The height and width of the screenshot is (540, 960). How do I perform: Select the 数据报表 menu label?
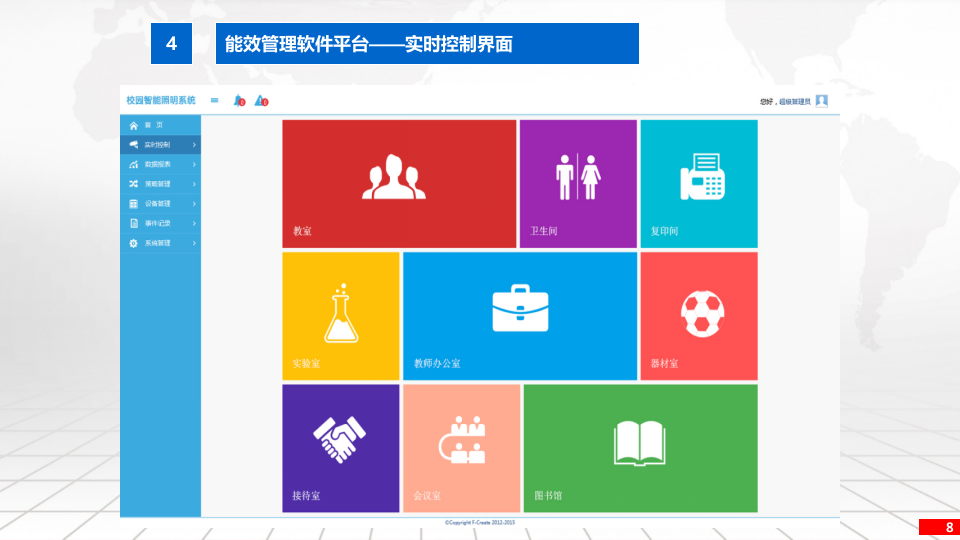click(x=157, y=164)
